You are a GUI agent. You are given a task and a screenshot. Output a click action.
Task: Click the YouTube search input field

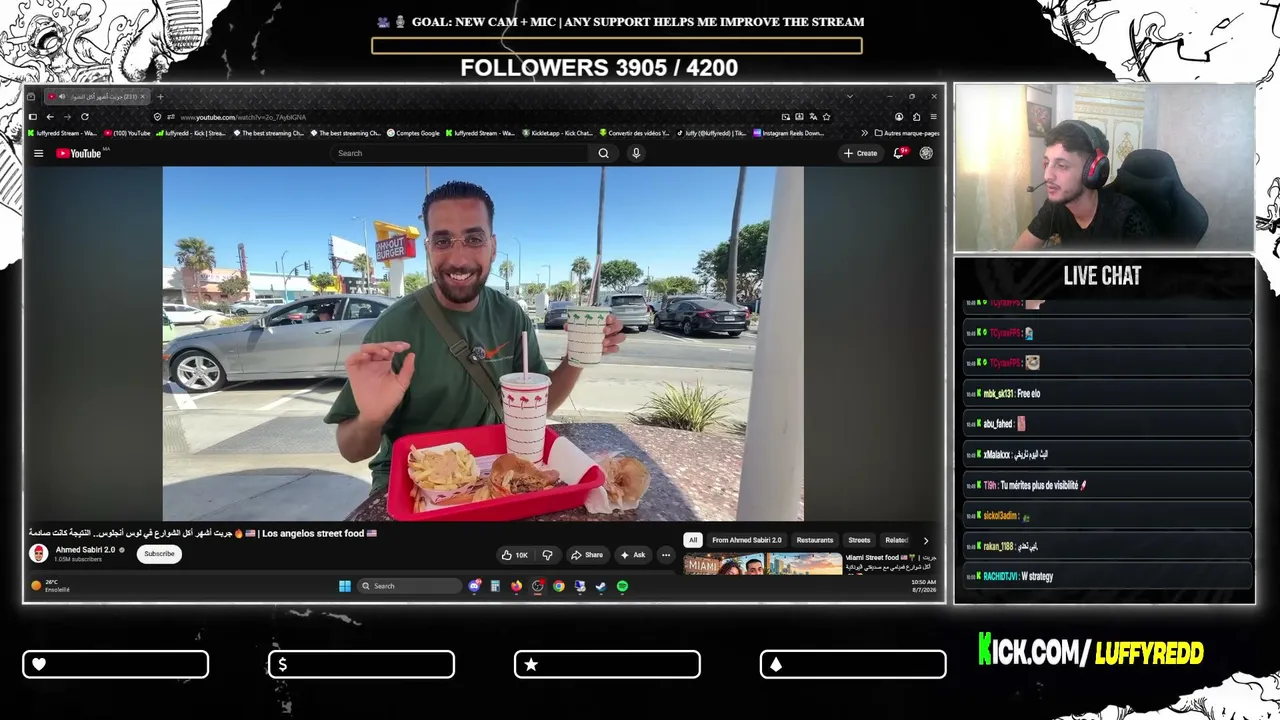(461, 153)
